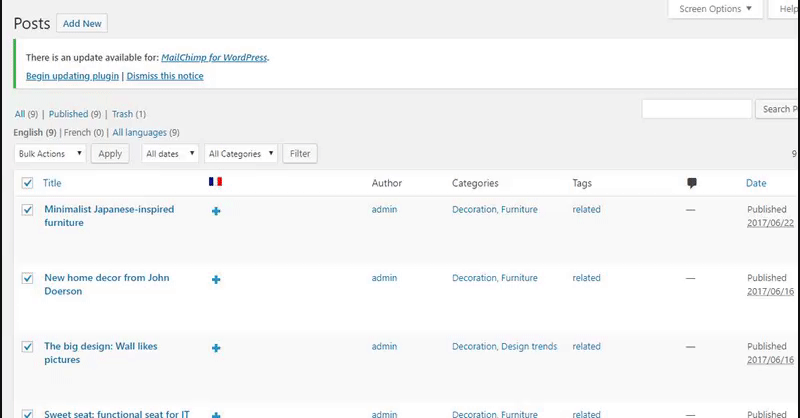The image size is (800, 418).
Task: Click the Author column header
Action: (387, 183)
